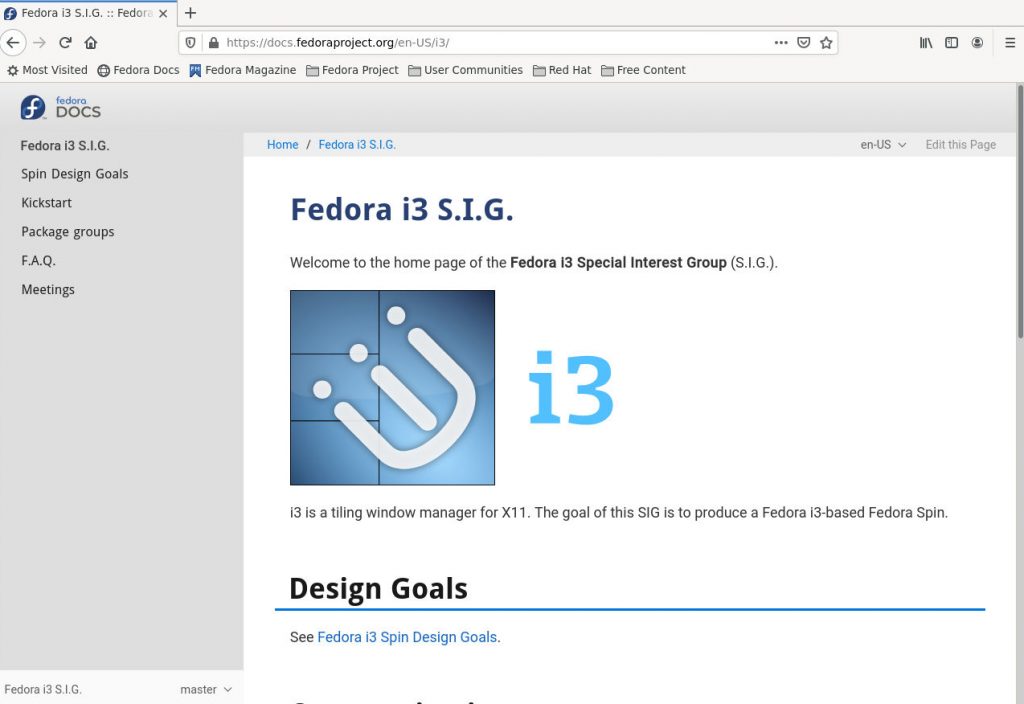The image size is (1024, 704).
Task: Show sidebars using the sidebar icon
Action: [952, 43]
